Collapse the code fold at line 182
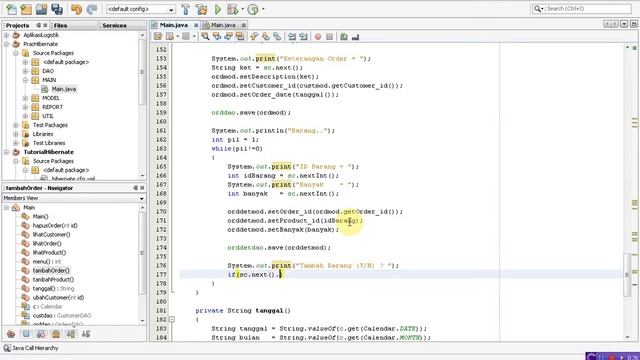 [172, 319]
